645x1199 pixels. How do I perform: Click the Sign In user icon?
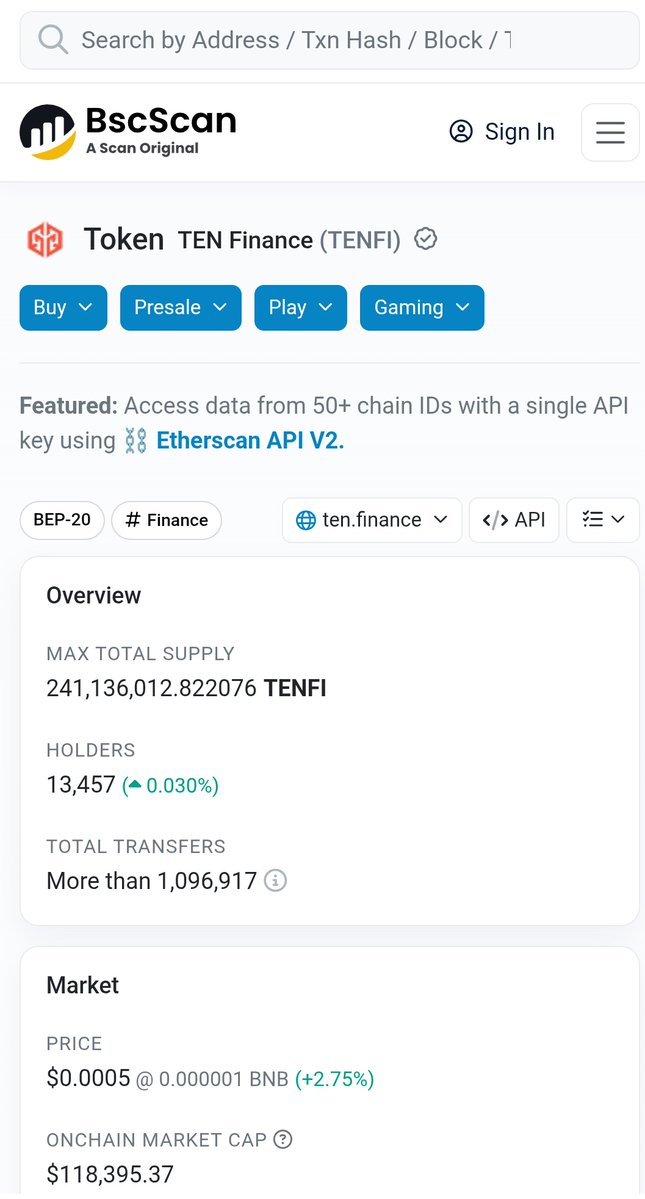click(461, 132)
